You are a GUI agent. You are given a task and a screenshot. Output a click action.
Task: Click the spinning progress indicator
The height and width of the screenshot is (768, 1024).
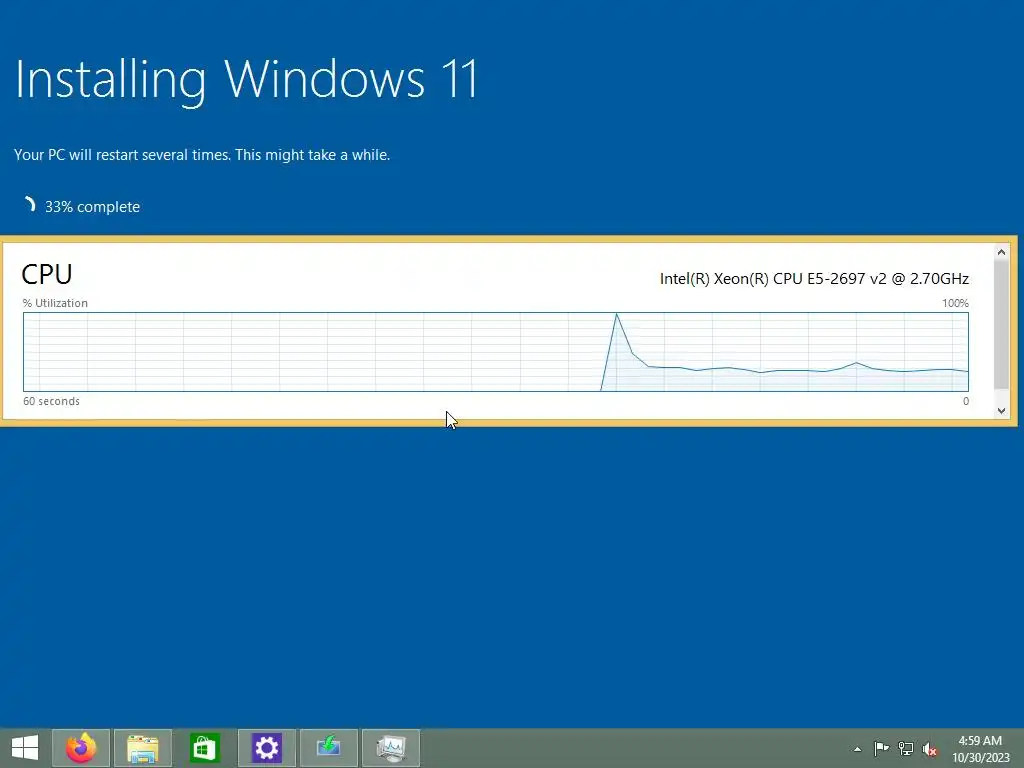tap(28, 206)
